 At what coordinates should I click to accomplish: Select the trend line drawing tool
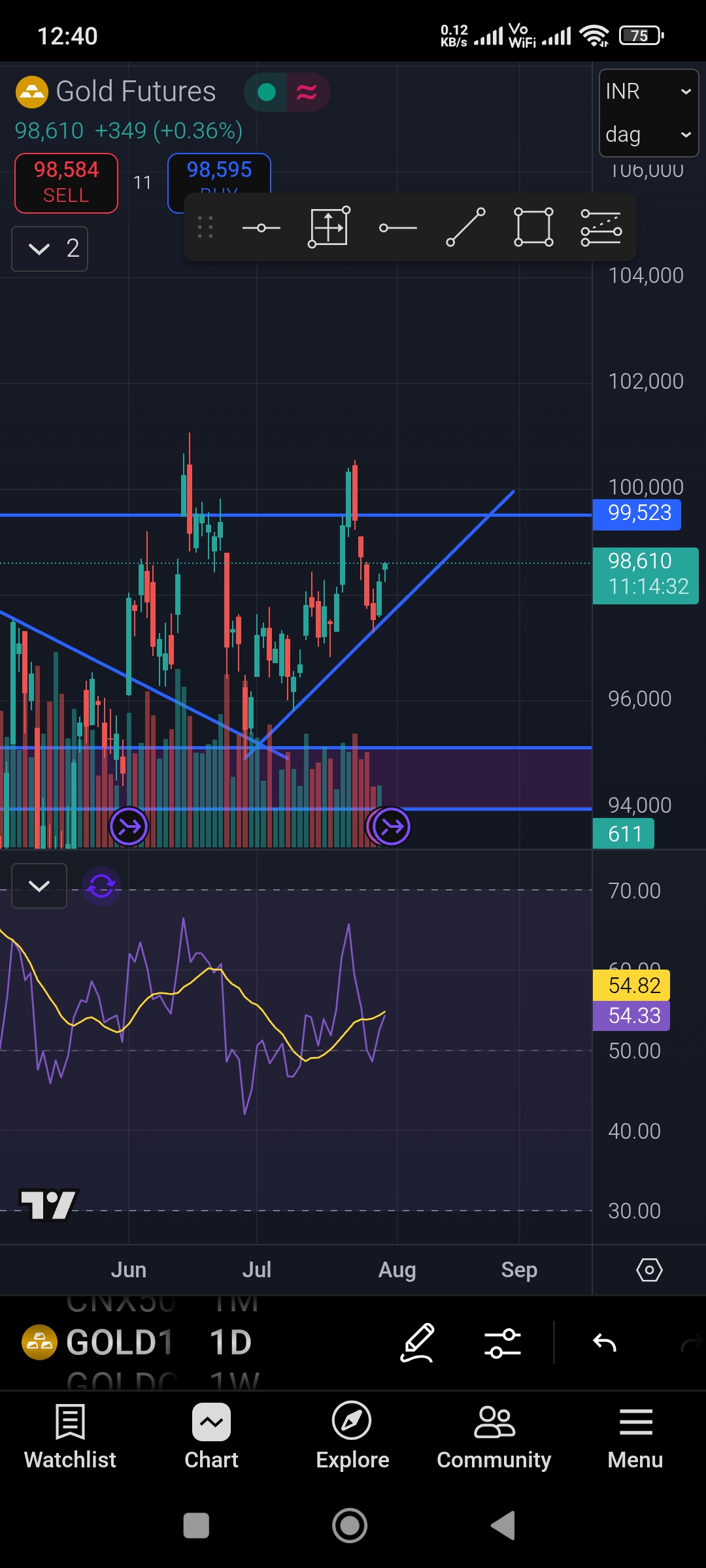tap(465, 228)
